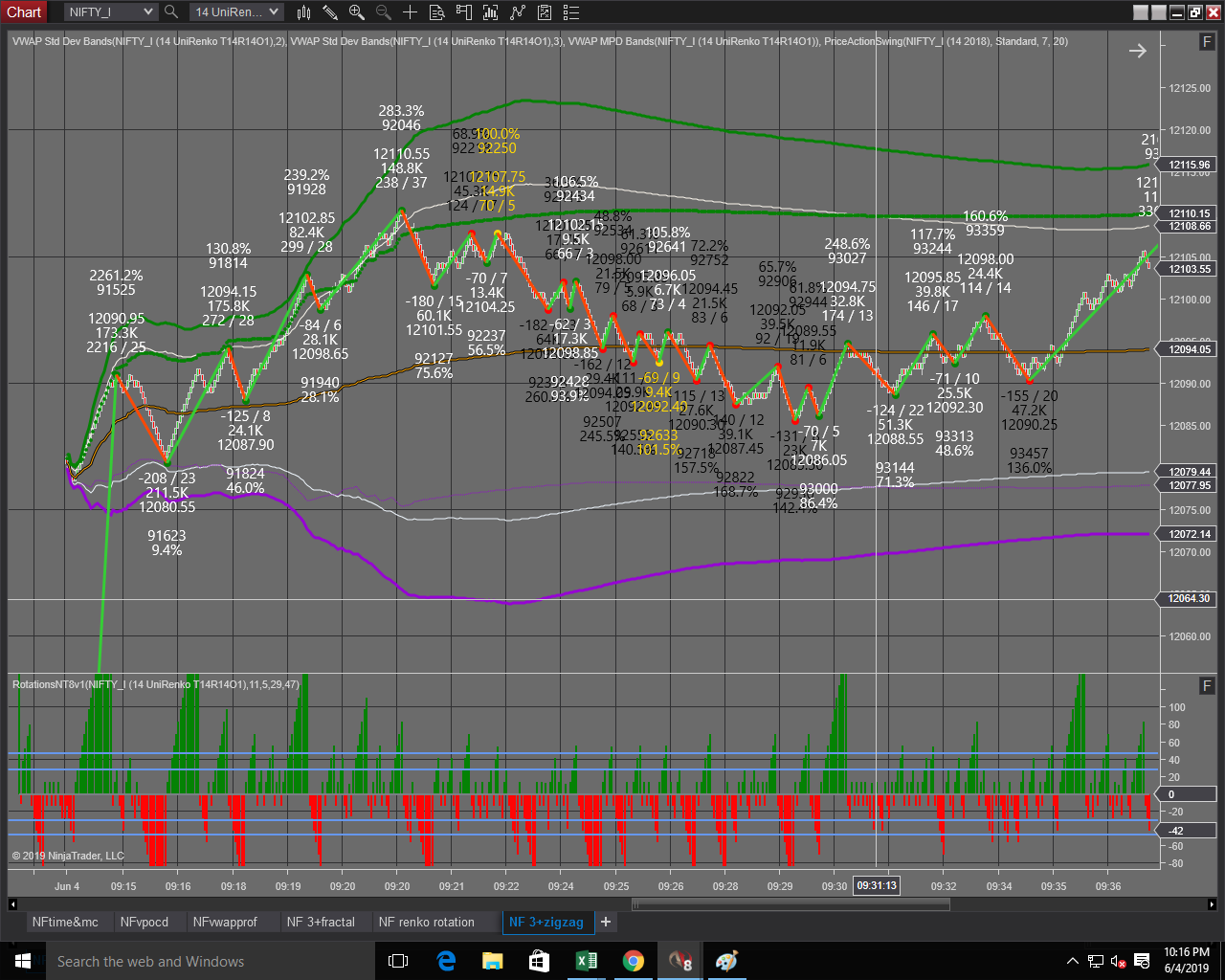Click the horizontal scrollbar thumb under the chart

[x=791, y=904]
